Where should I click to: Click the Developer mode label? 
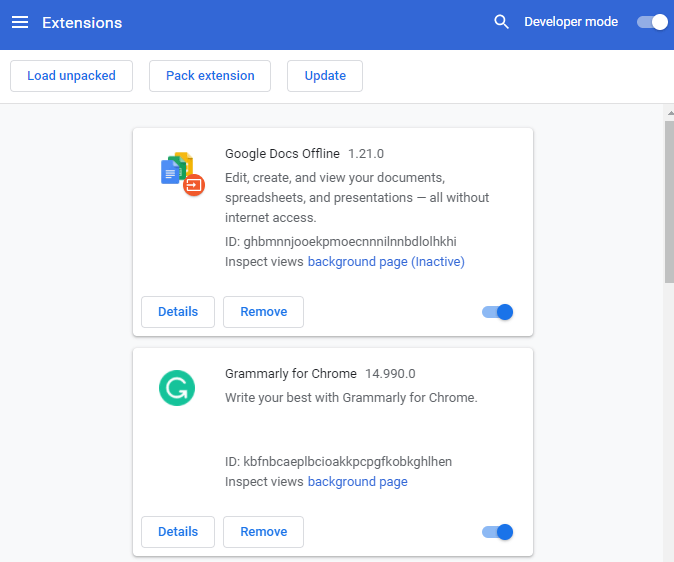[x=571, y=22]
